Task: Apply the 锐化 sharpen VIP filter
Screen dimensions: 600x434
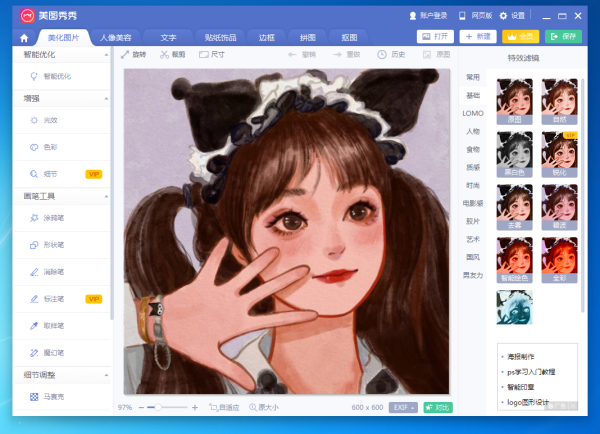Action: click(559, 155)
